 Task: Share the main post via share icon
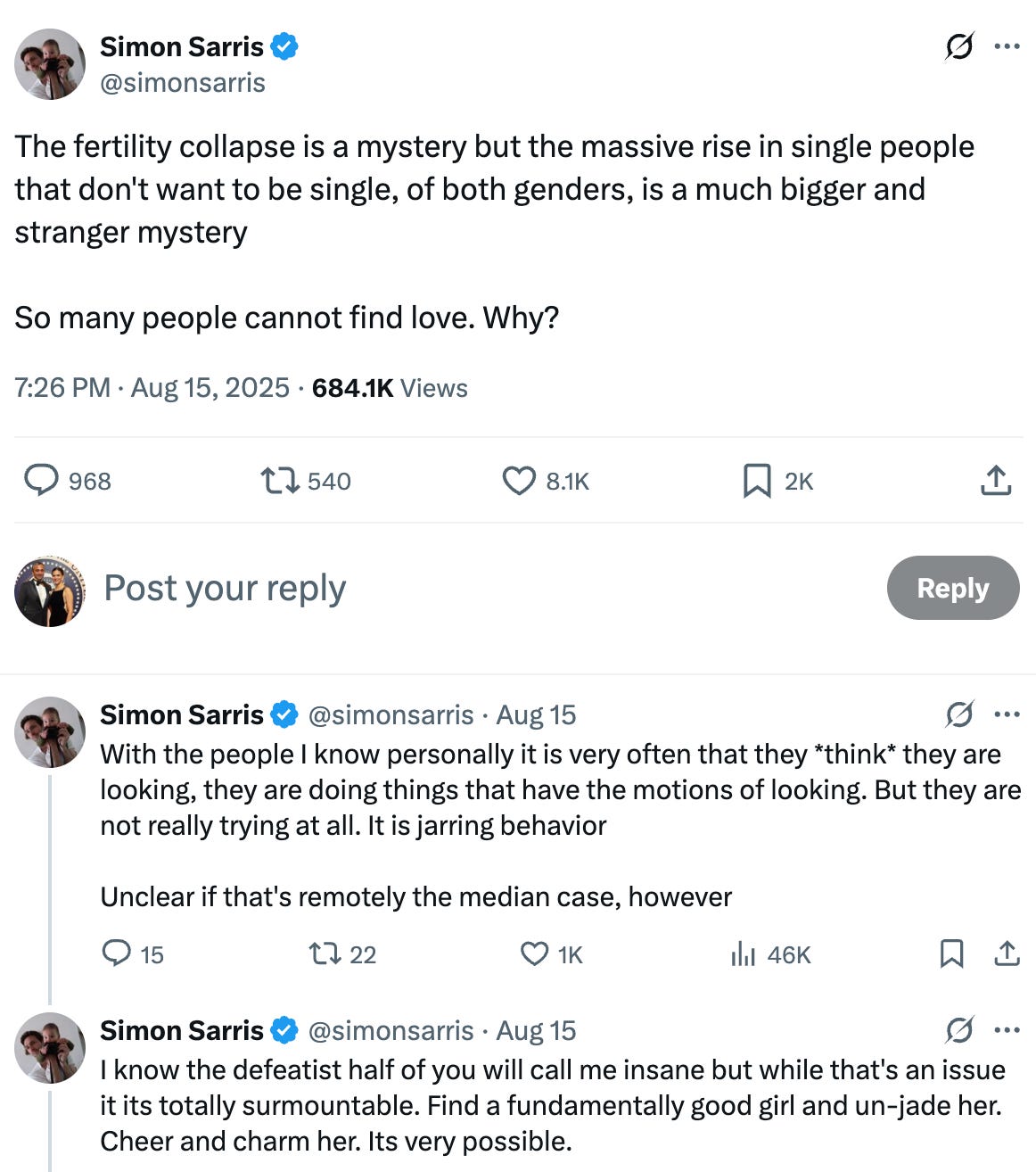coord(995,481)
